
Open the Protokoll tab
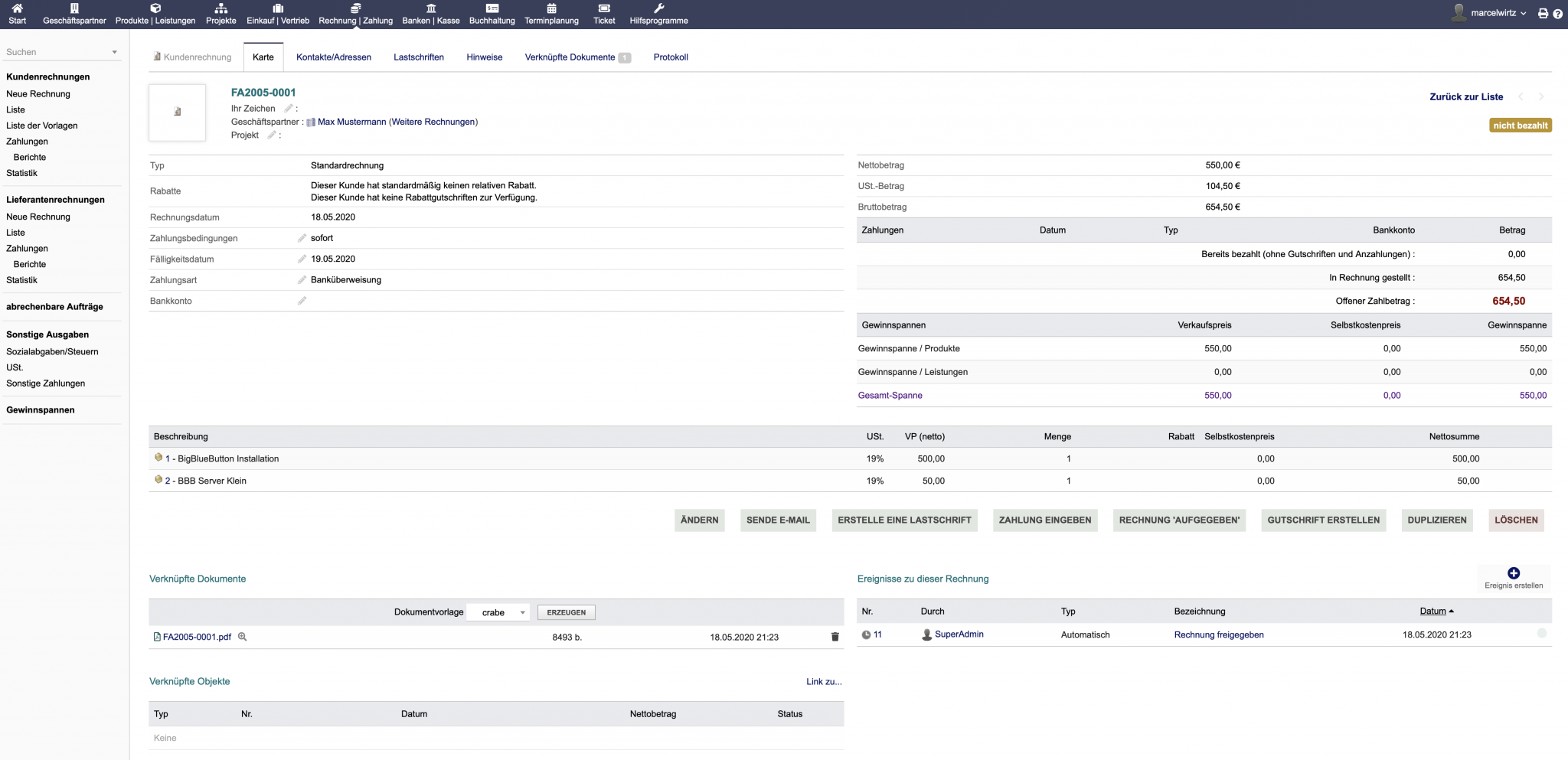tap(671, 57)
